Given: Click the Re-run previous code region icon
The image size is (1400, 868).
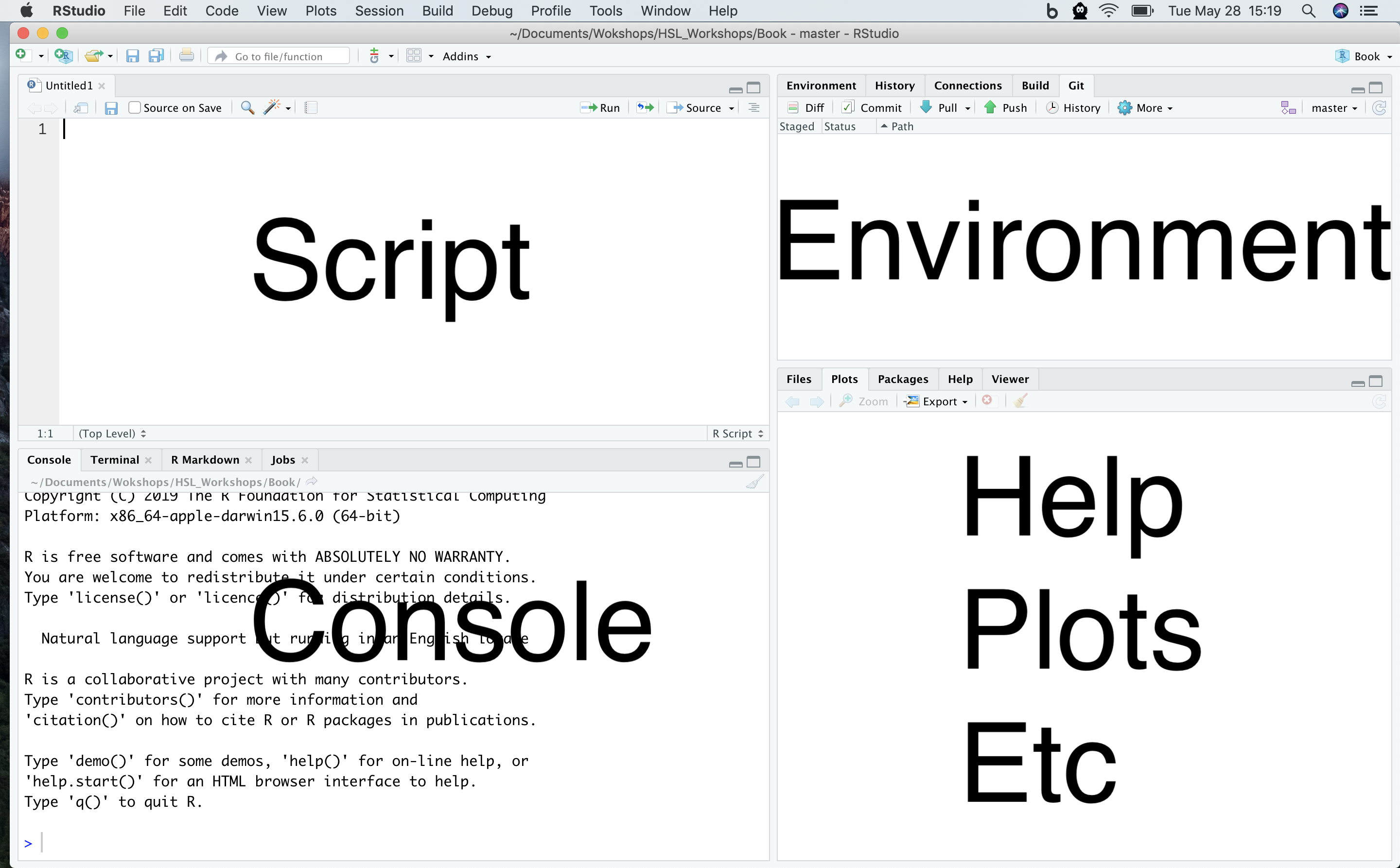Looking at the screenshot, I should tap(645, 108).
